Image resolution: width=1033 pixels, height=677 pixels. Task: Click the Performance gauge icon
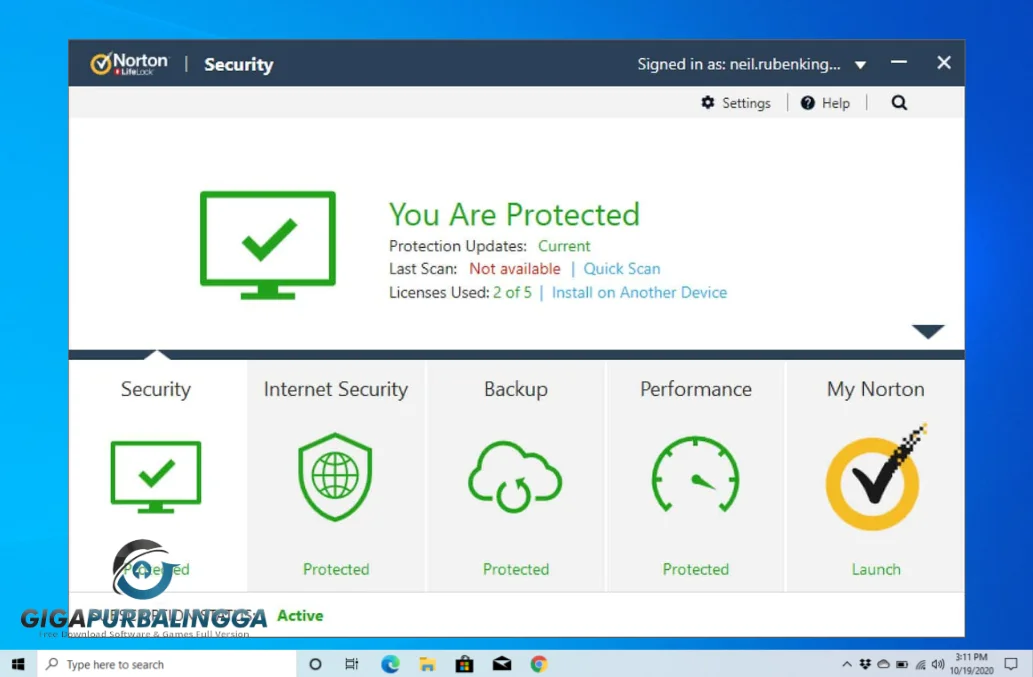pos(696,475)
